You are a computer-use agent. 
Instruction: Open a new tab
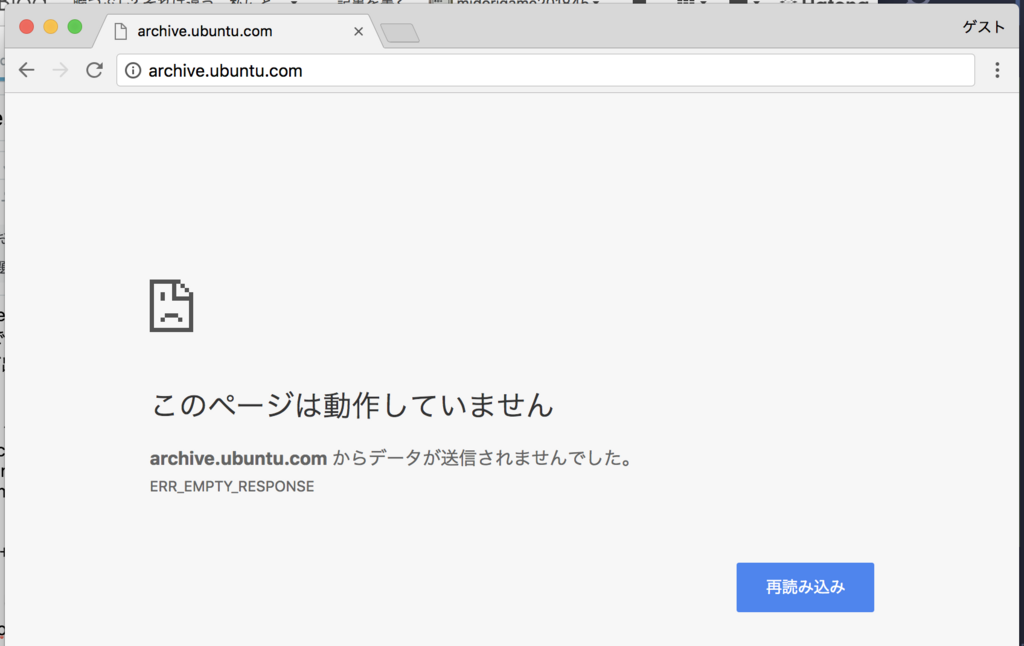(400, 33)
